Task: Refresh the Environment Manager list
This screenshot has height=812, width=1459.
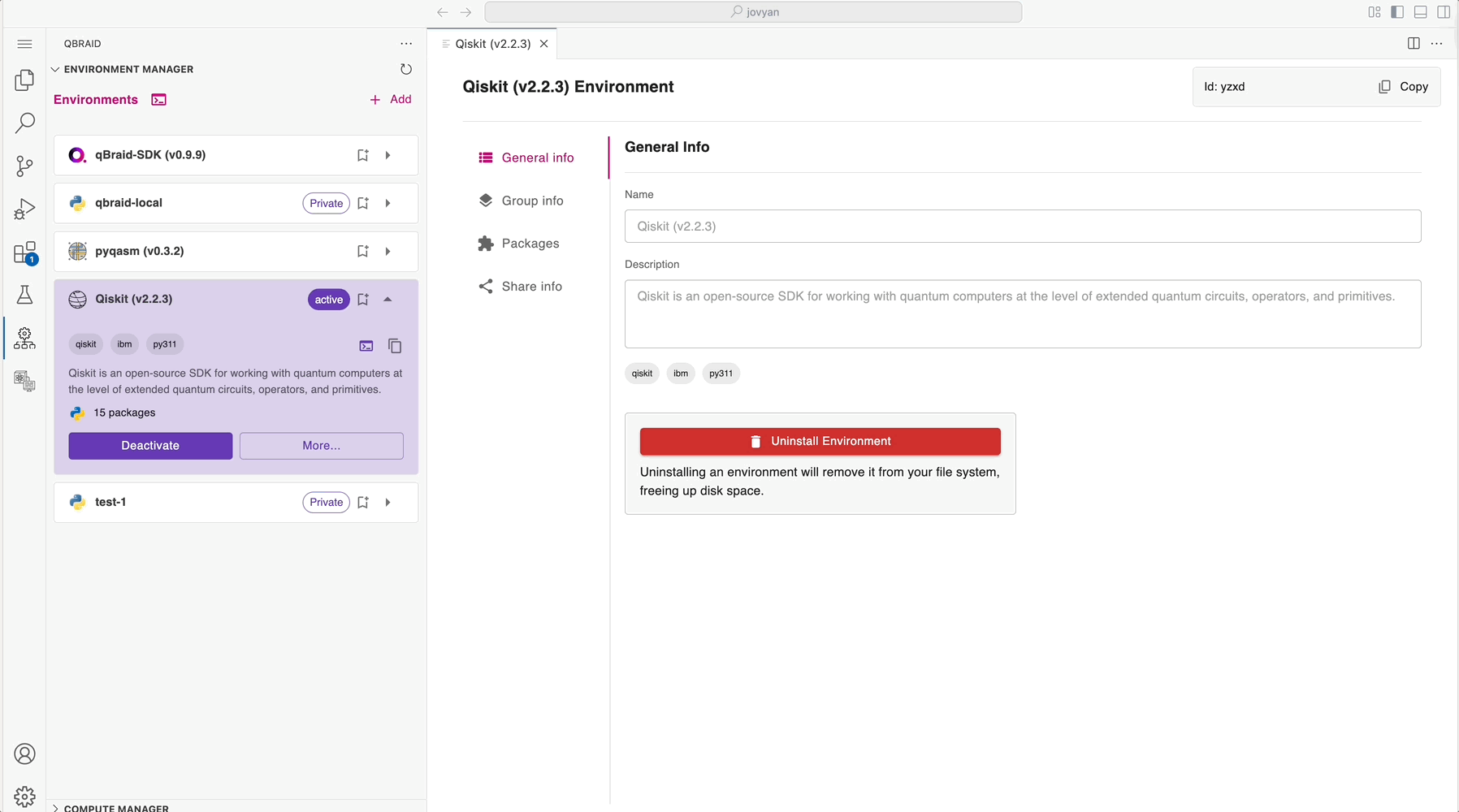Action: click(406, 69)
